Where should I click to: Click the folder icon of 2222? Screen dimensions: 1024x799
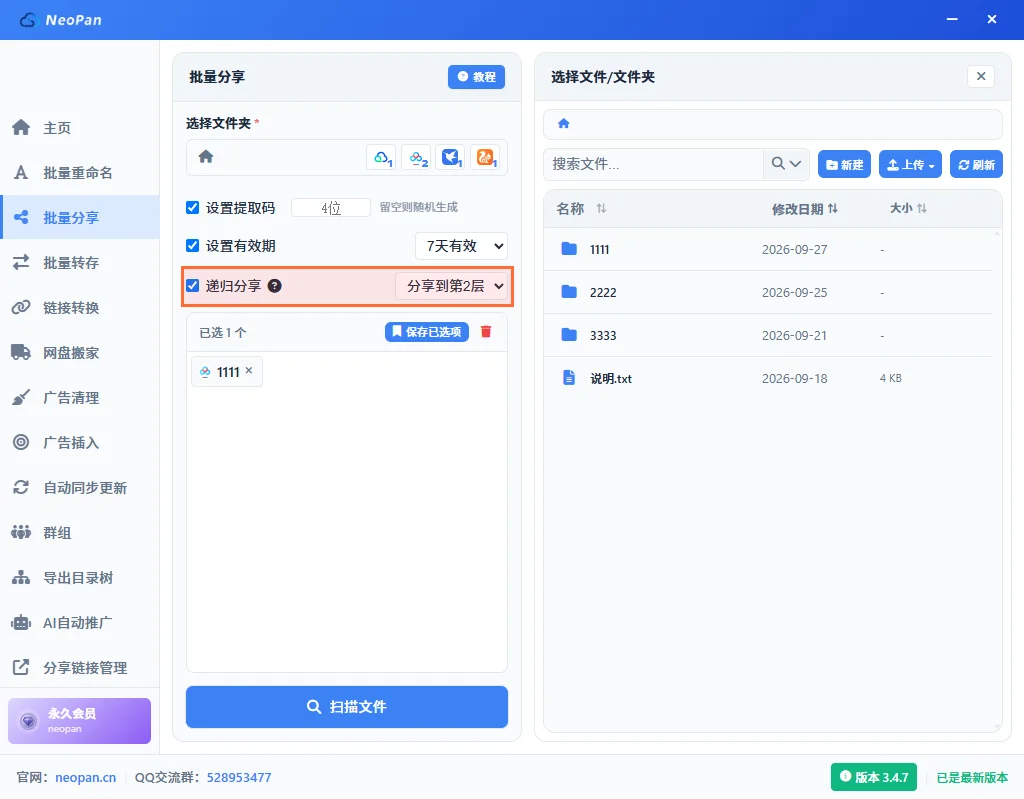(569, 292)
